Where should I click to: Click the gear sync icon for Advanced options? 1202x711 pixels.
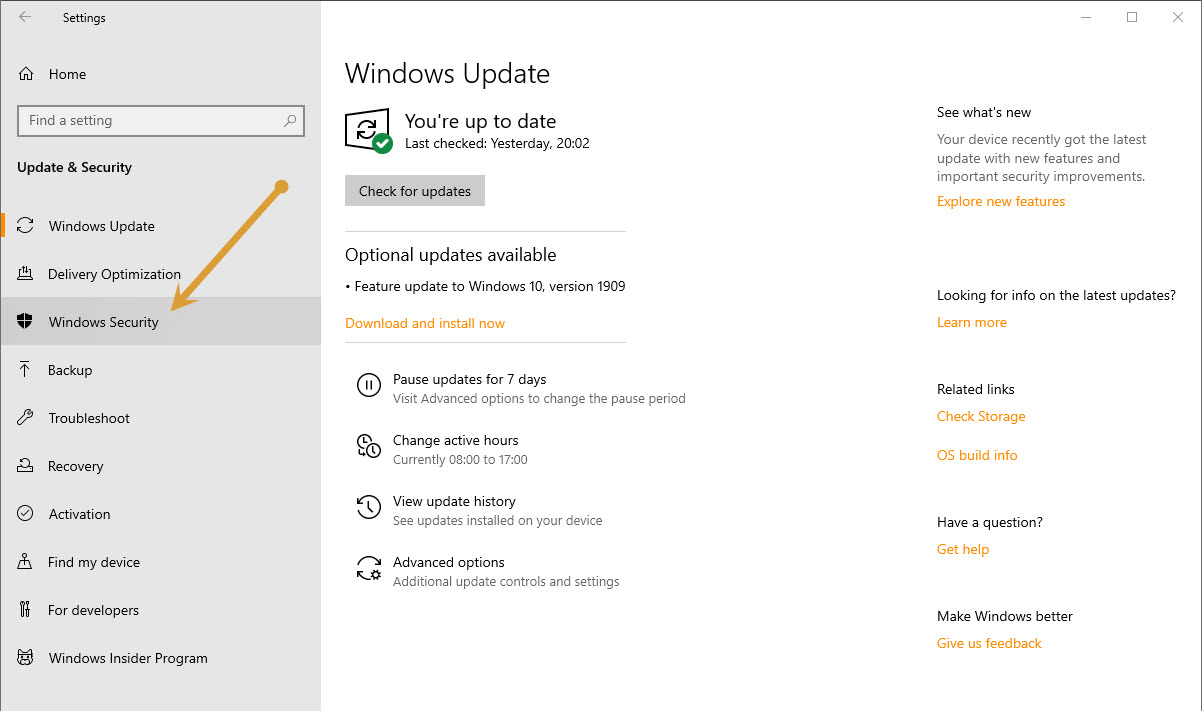[x=369, y=569]
